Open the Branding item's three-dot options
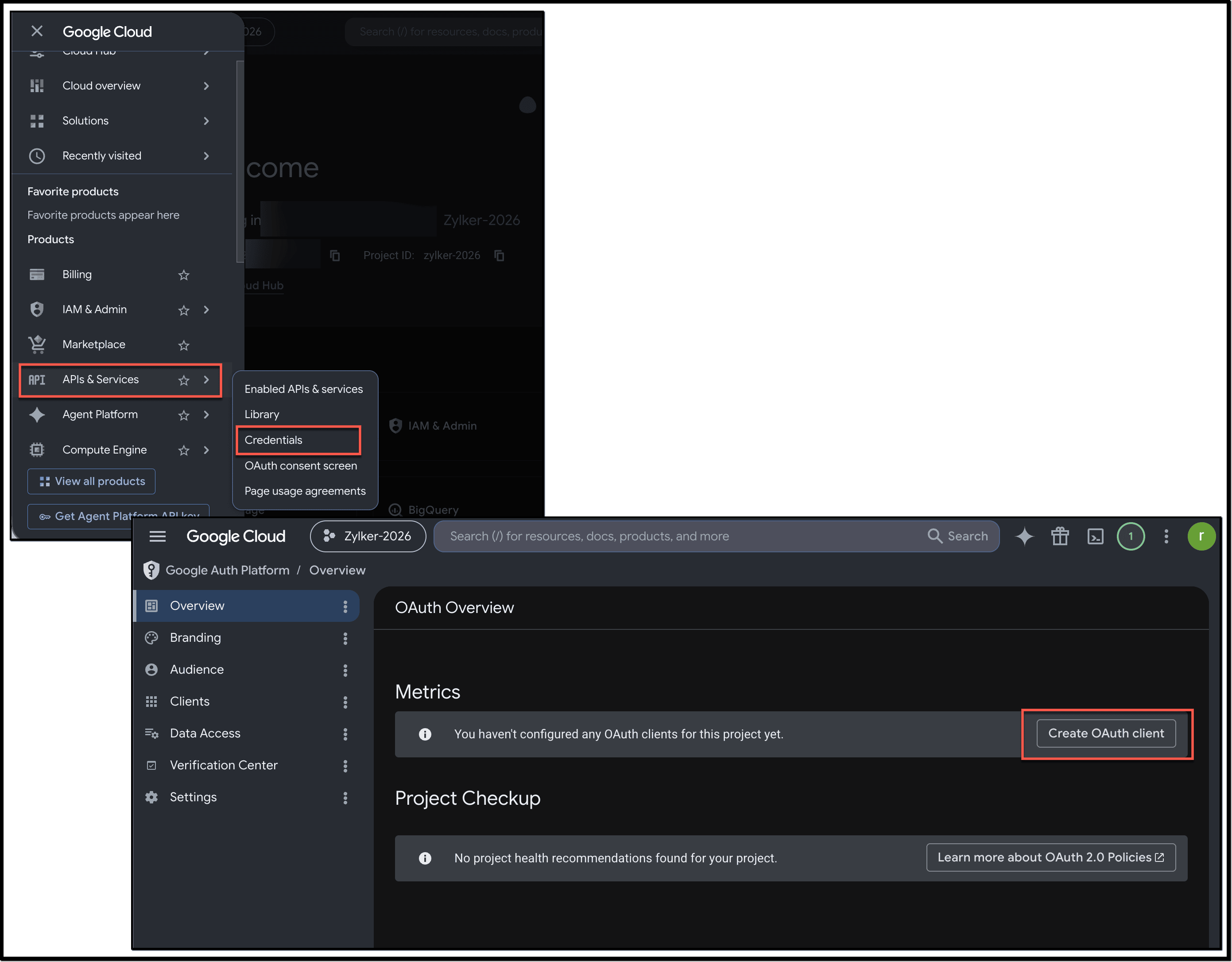Screen dimensions: 1232x962 (345, 639)
